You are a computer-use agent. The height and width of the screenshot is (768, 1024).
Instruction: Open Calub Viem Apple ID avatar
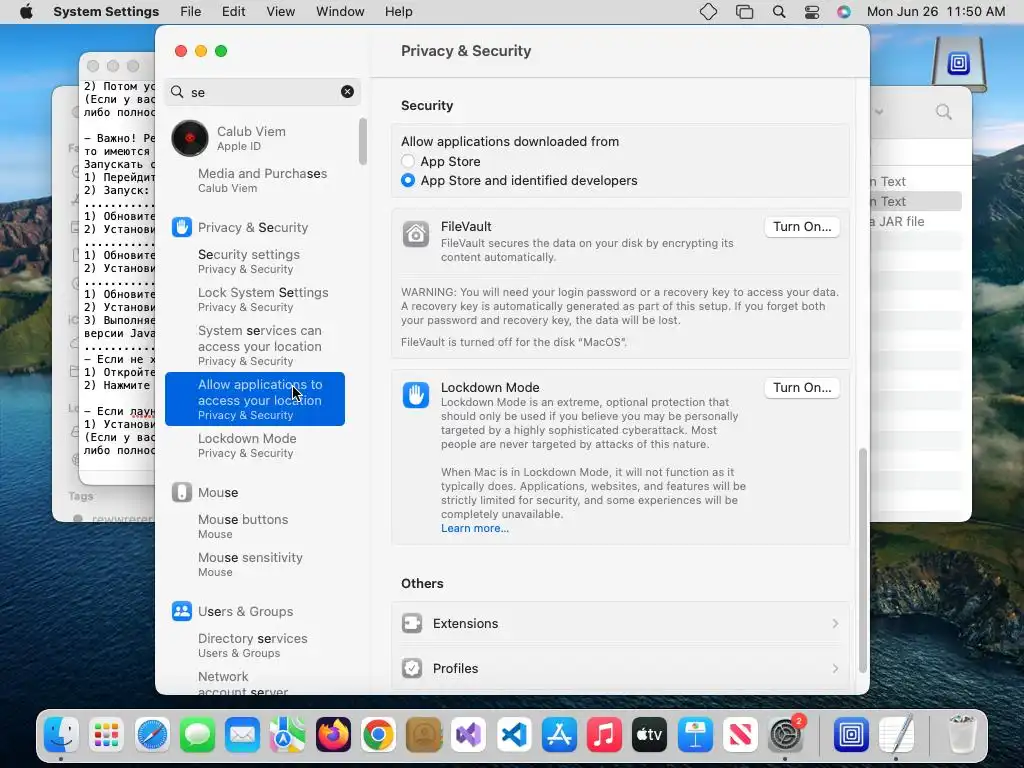[190, 138]
